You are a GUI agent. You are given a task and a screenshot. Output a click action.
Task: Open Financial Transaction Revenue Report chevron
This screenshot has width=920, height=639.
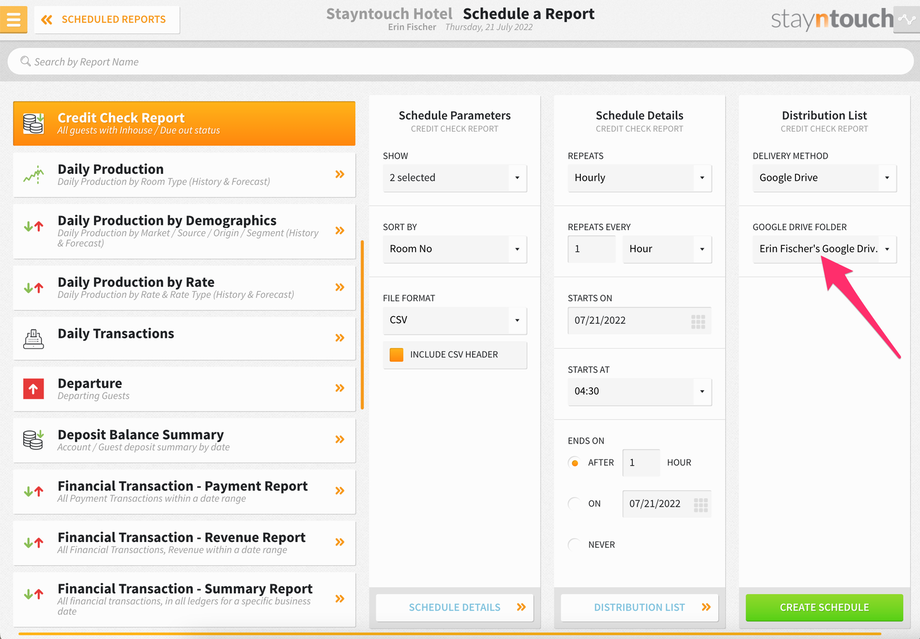click(x=340, y=542)
